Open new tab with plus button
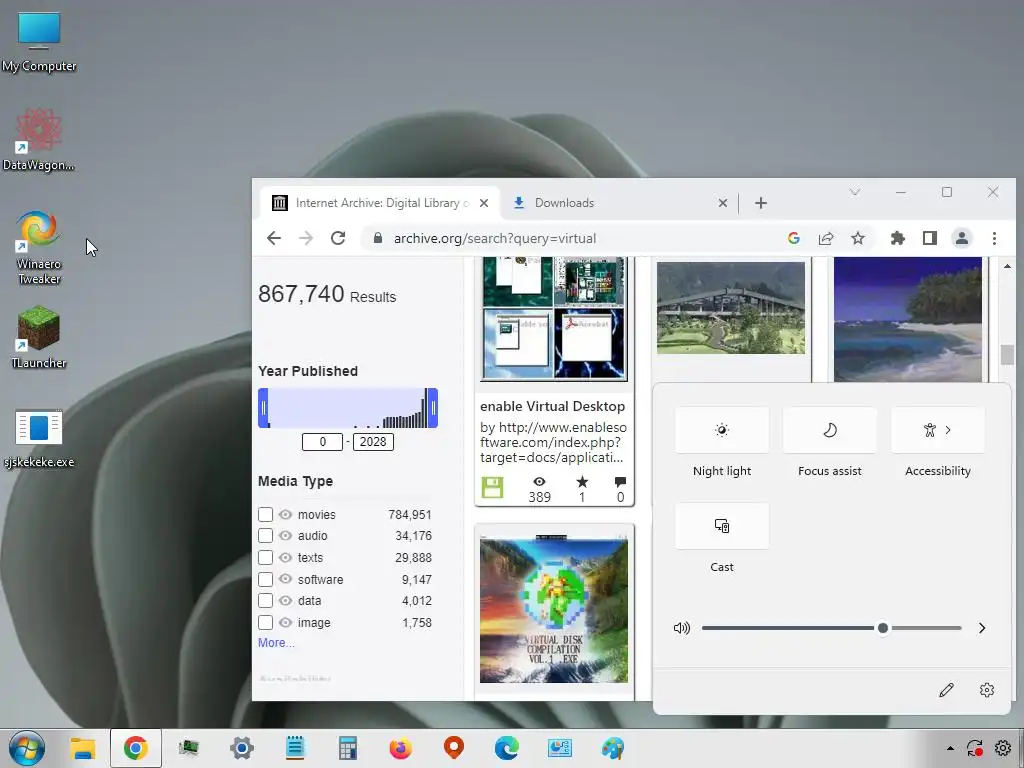Image resolution: width=1024 pixels, height=768 pixels. (x=761, y=203)
